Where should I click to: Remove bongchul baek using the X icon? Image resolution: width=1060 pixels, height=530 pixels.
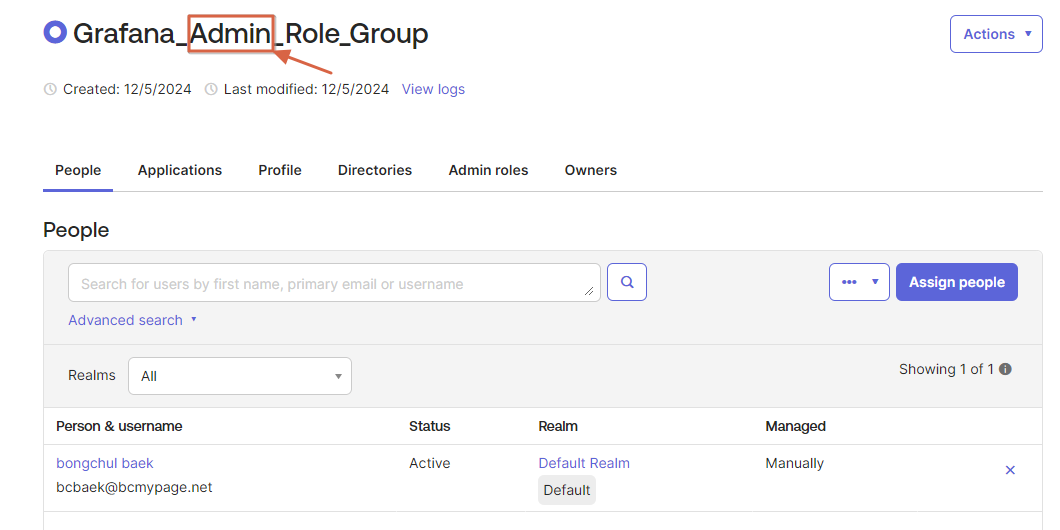pos(1009,470)
